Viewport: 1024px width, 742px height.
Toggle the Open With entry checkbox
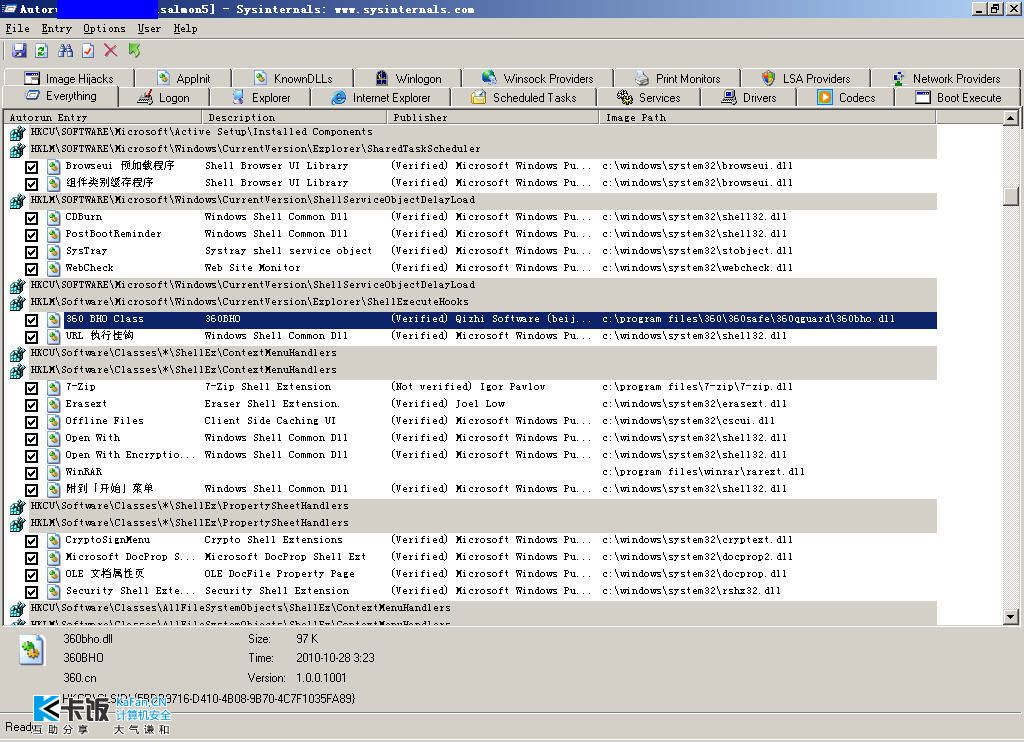31,438
